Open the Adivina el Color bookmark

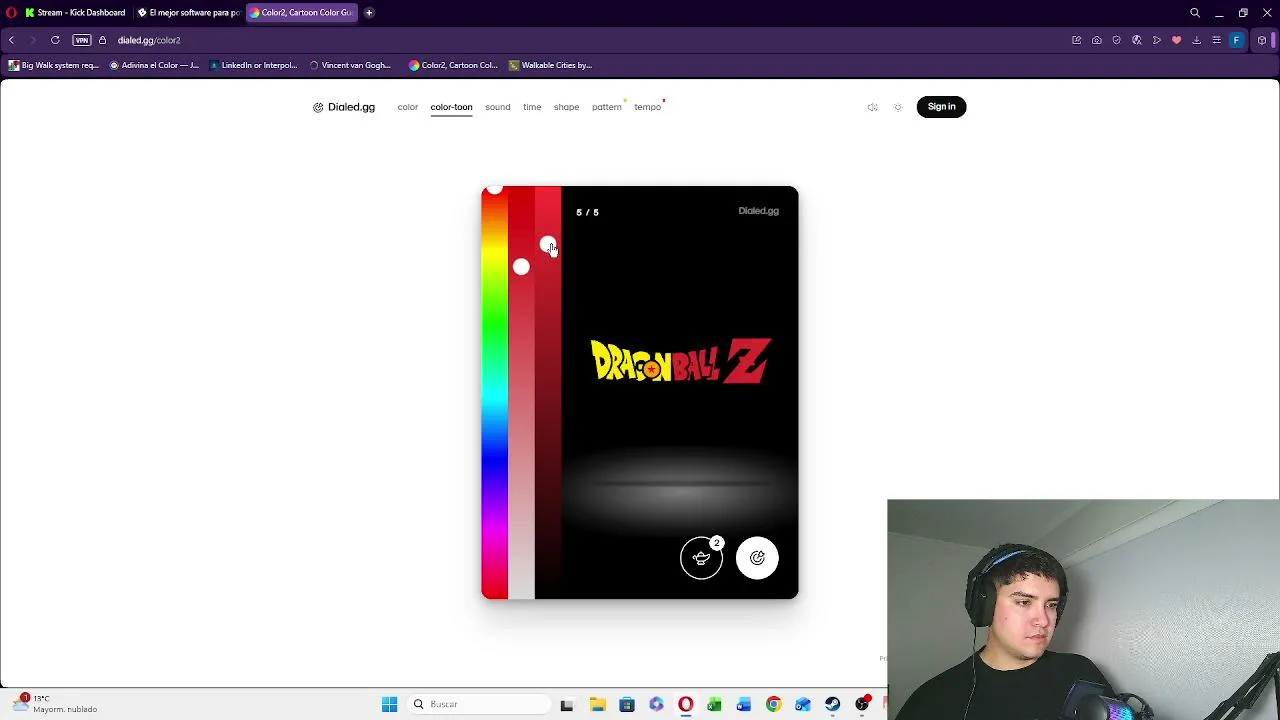click(x=154, y=65)
